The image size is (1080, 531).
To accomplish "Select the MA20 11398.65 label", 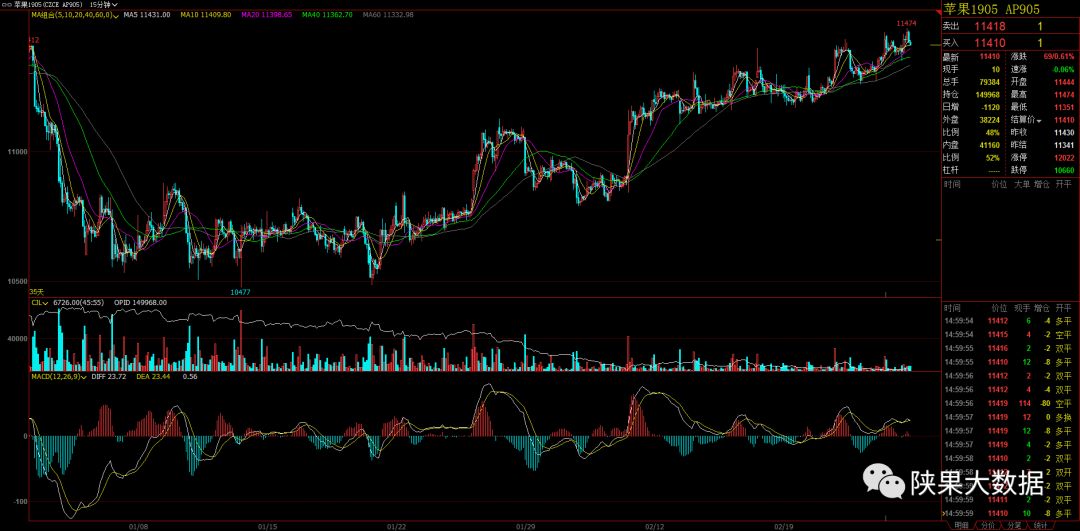I will tap(267, 14).
